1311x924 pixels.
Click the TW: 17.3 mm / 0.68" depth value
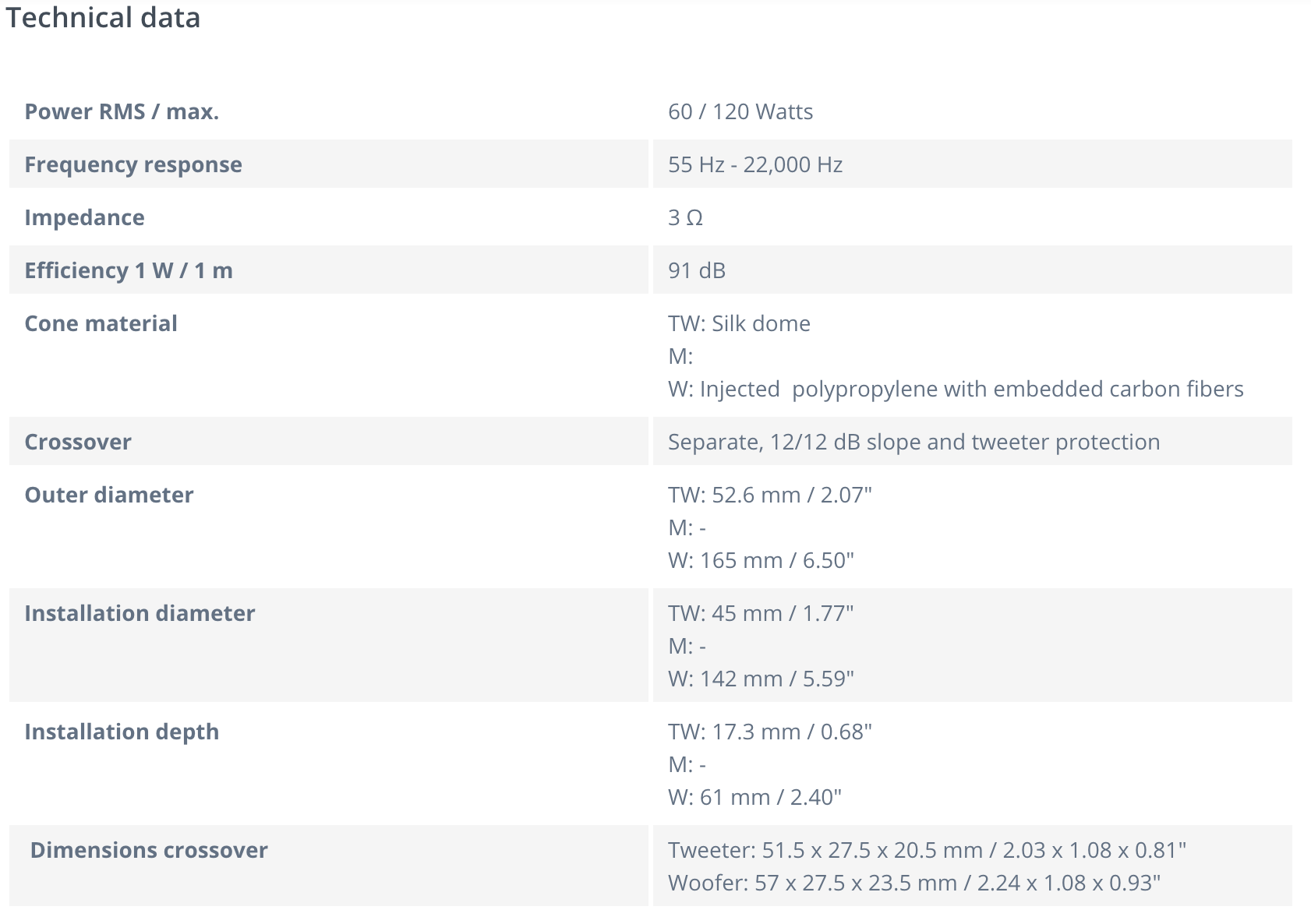tap(769, 732)
